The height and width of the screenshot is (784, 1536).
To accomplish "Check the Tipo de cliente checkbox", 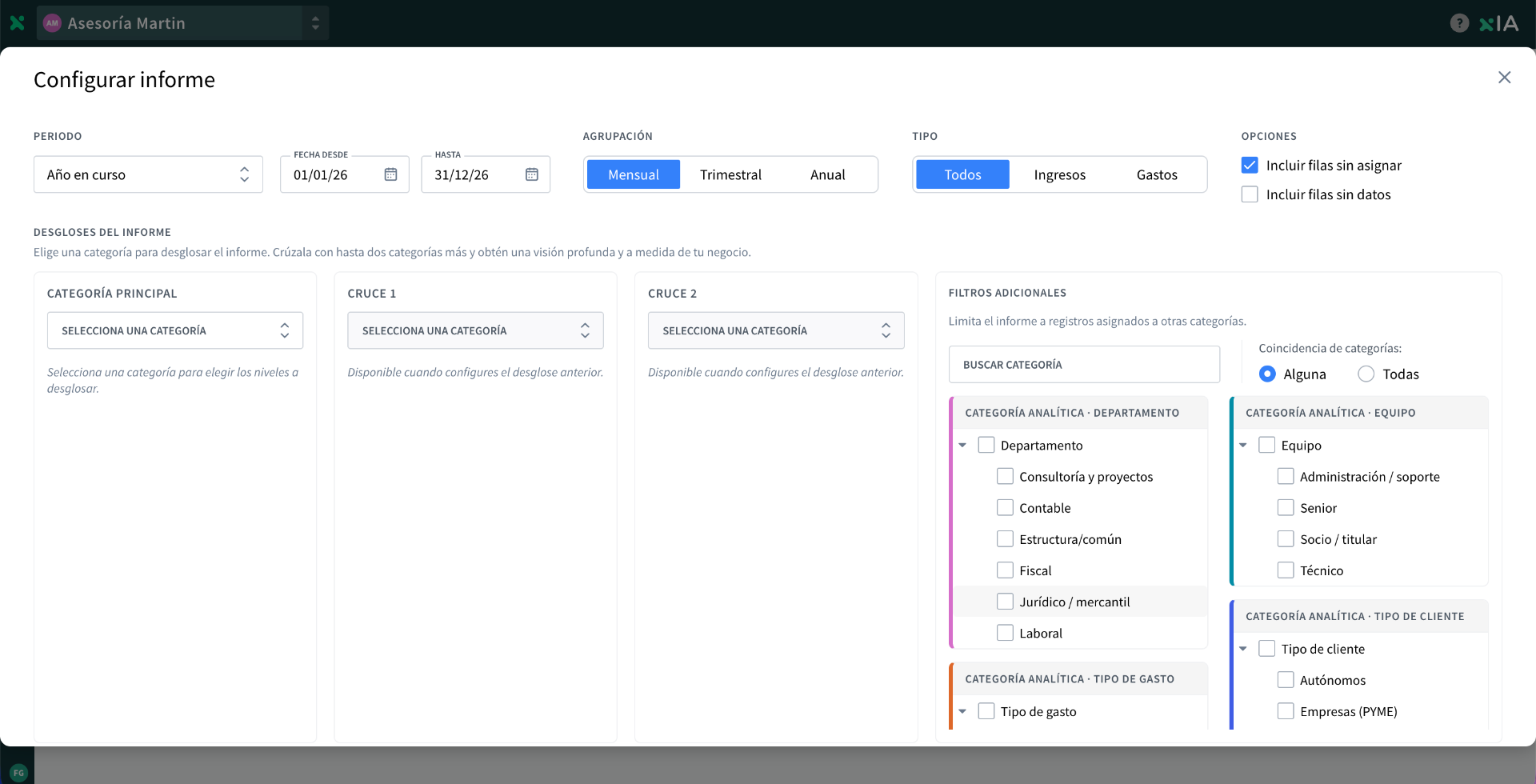I will [1267, 648].
